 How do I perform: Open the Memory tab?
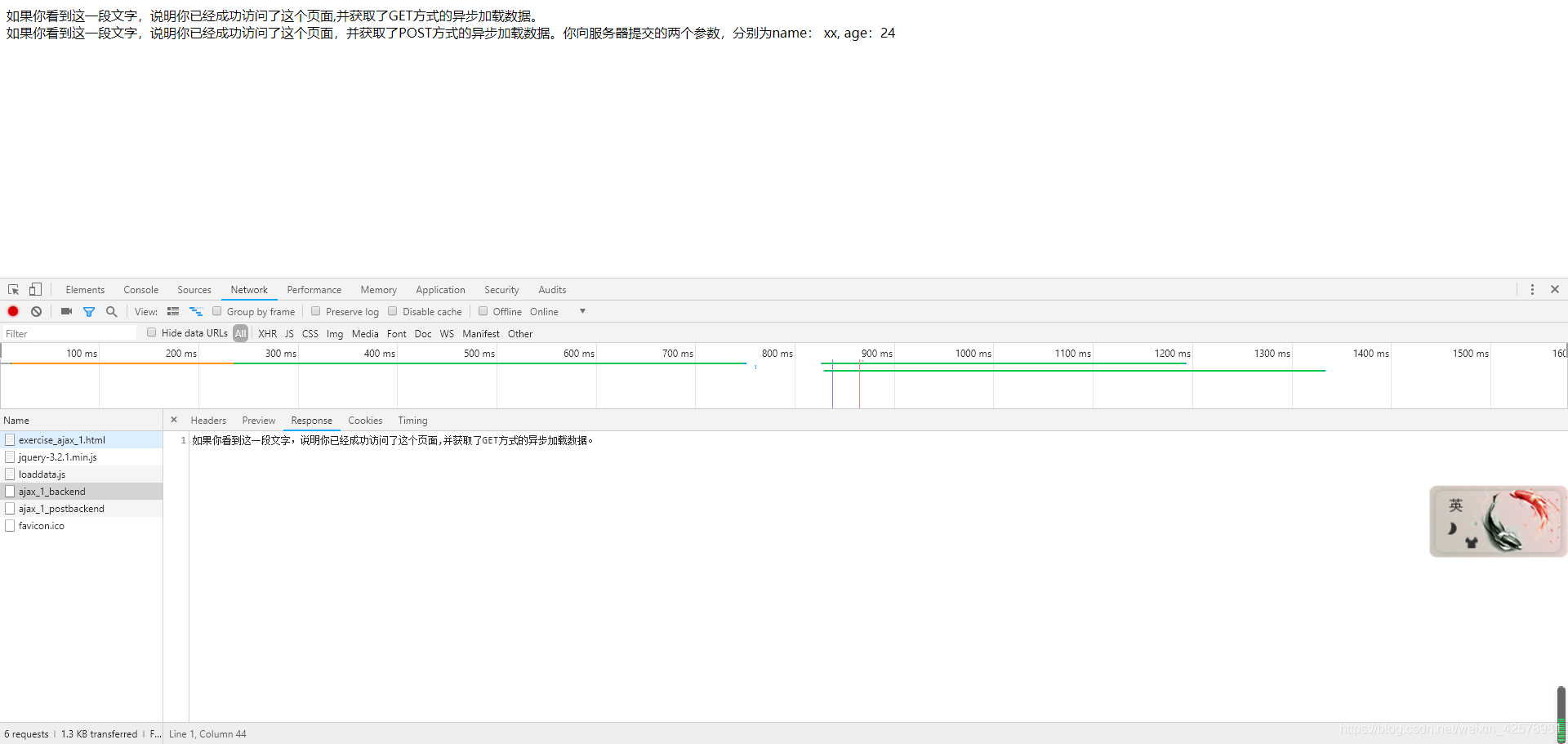379,290
